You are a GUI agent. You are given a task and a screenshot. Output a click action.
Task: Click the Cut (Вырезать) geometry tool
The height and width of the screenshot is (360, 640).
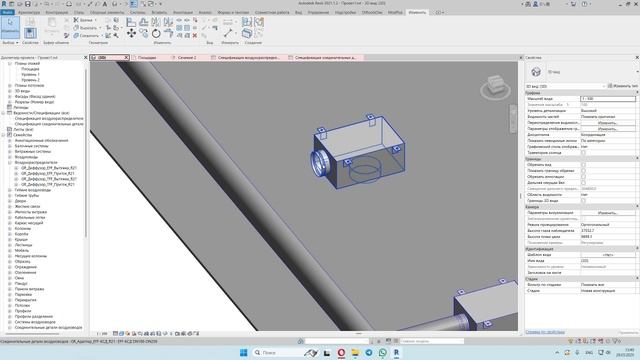click(85, 28)
